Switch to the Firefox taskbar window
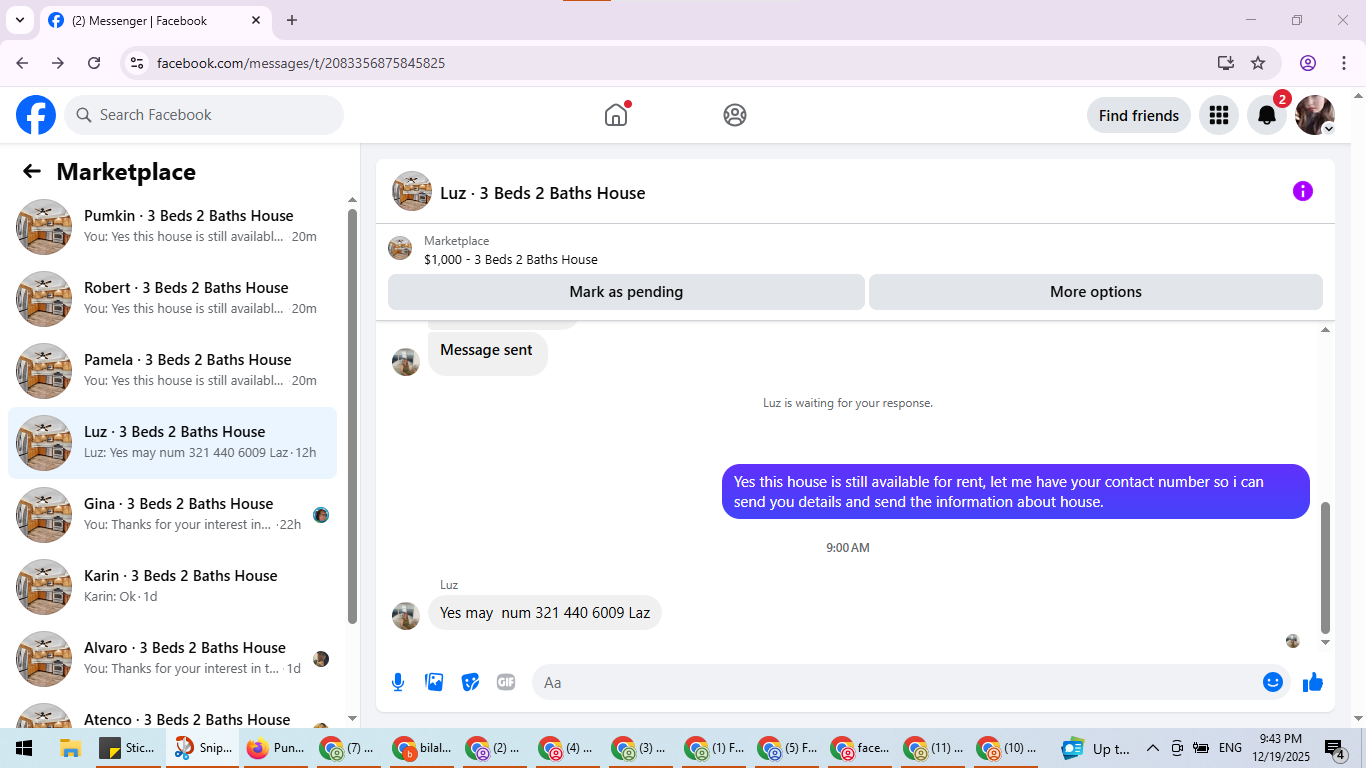 [x=276, y=748]
